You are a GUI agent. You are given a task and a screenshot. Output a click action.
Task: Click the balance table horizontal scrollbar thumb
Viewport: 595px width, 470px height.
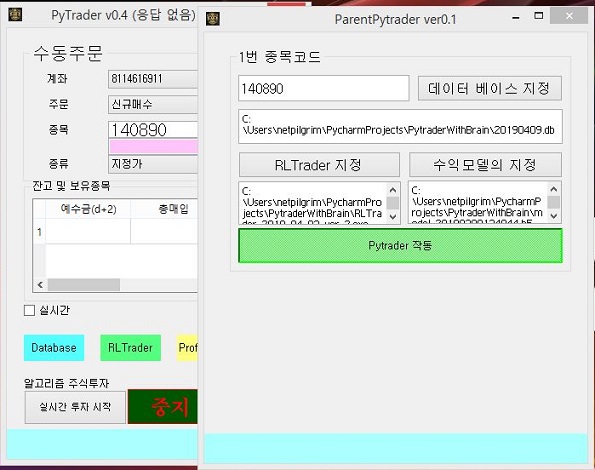(83, 285)
